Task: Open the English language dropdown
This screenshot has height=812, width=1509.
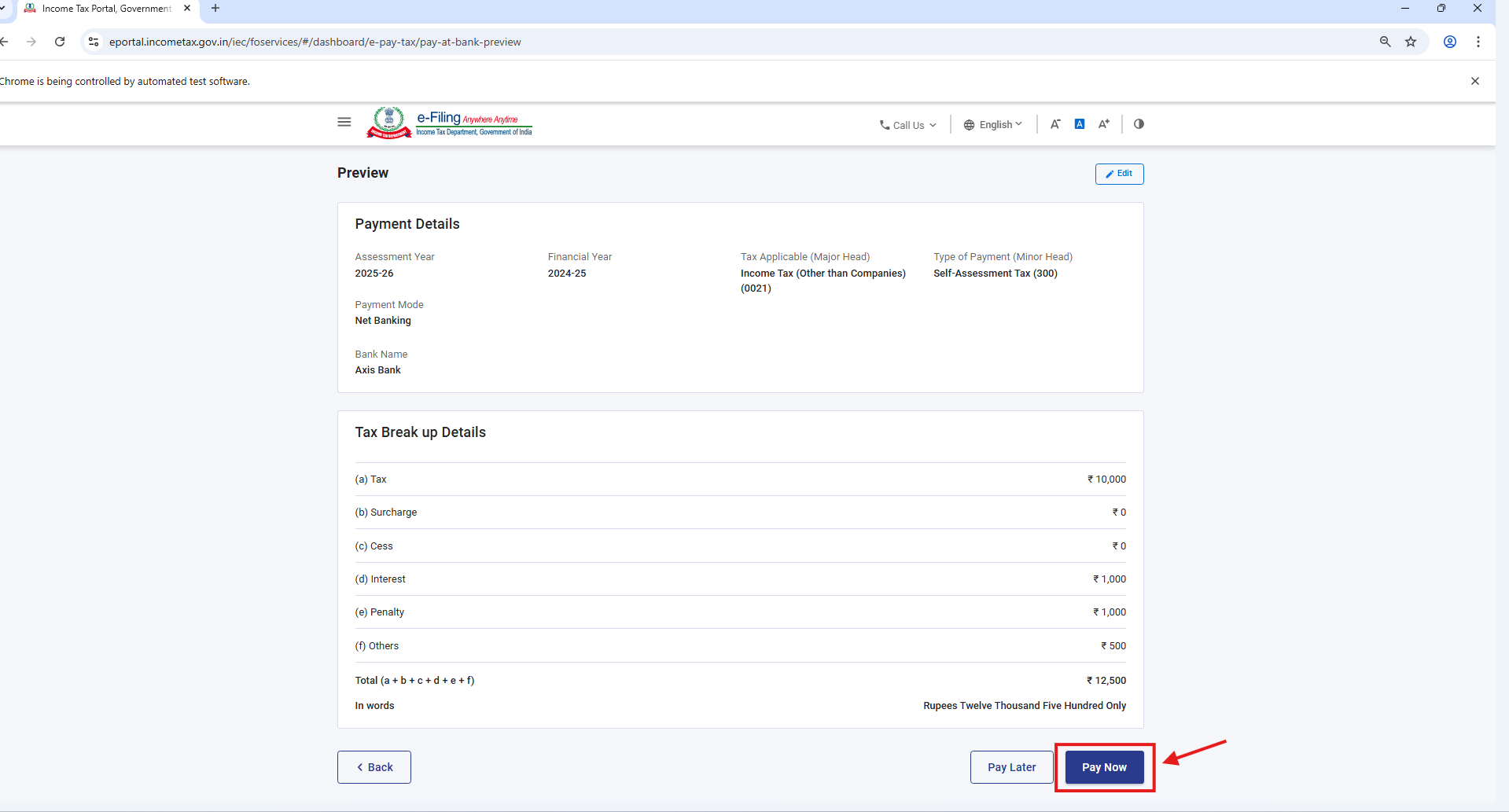Action: [x=992, y=125]
